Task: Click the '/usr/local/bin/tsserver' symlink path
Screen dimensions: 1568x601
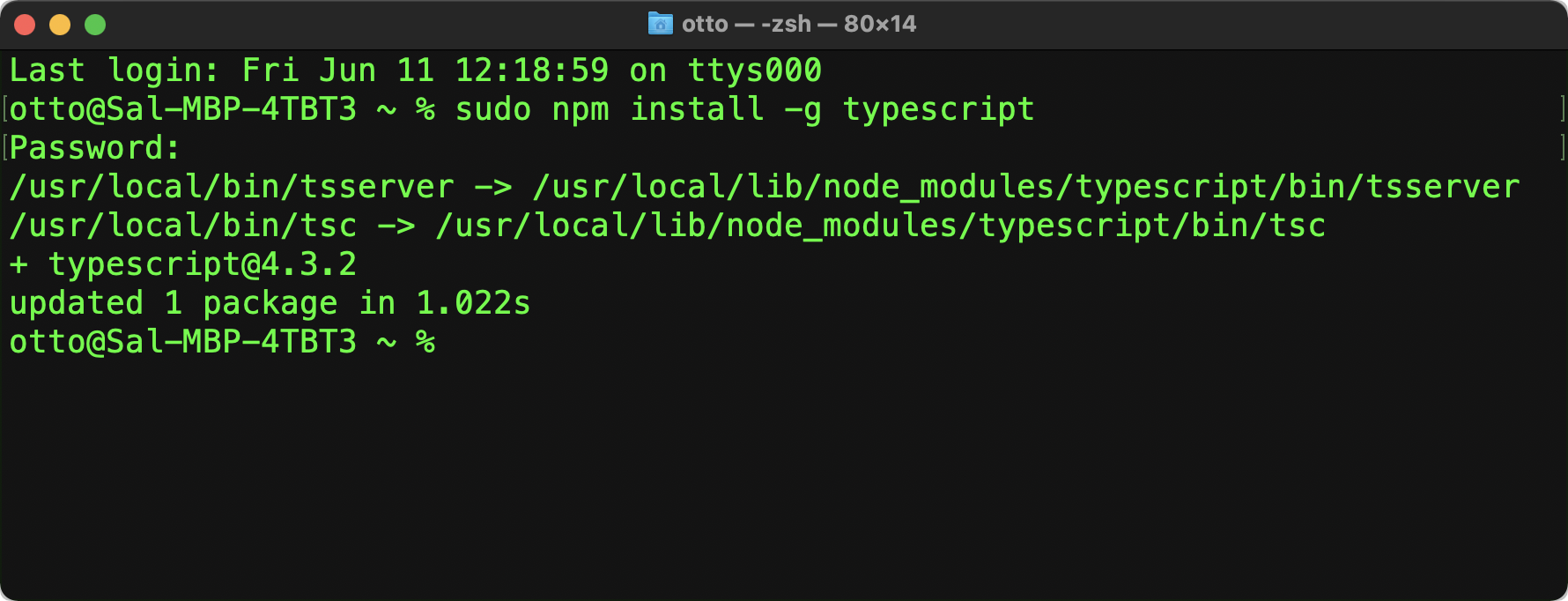Action: click(x=231, y=187)
